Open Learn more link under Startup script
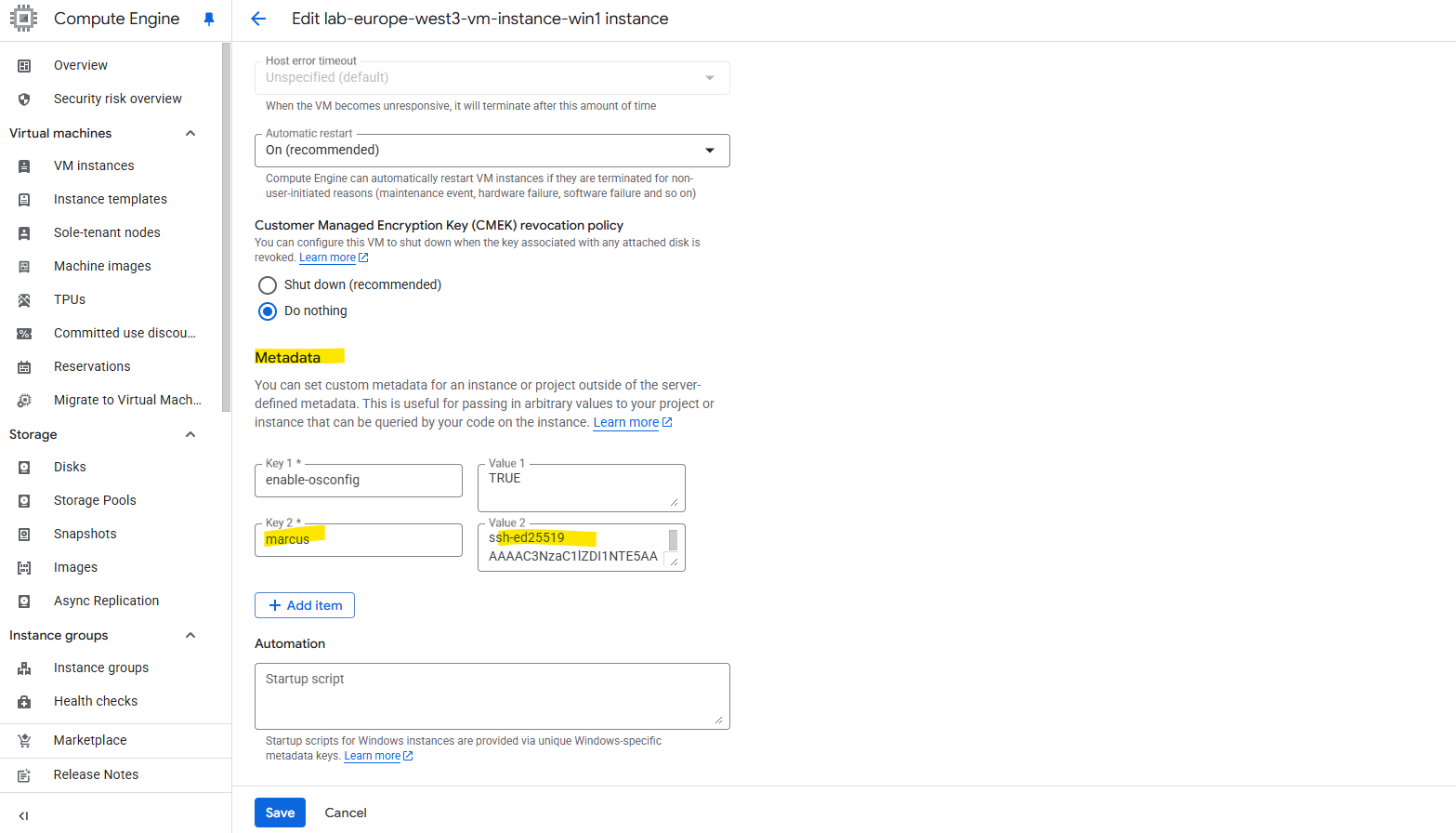 378,756
